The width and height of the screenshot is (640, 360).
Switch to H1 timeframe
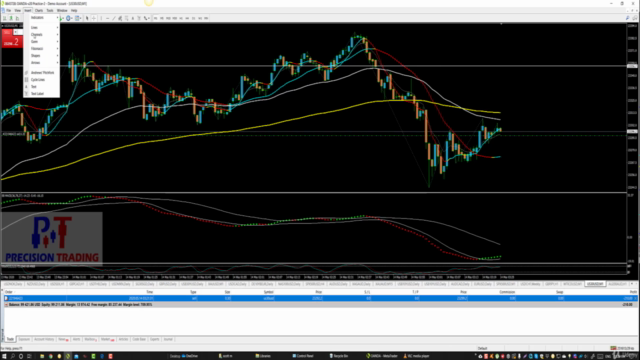point(181,18)
